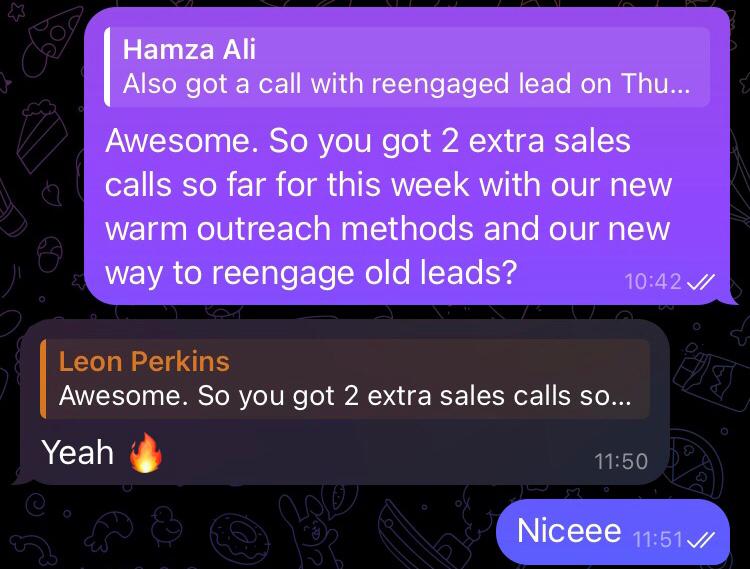The image size is (750, 569).
Task: Tap the word 'Niceee' in the last message
Action: (x=569, y=531)
